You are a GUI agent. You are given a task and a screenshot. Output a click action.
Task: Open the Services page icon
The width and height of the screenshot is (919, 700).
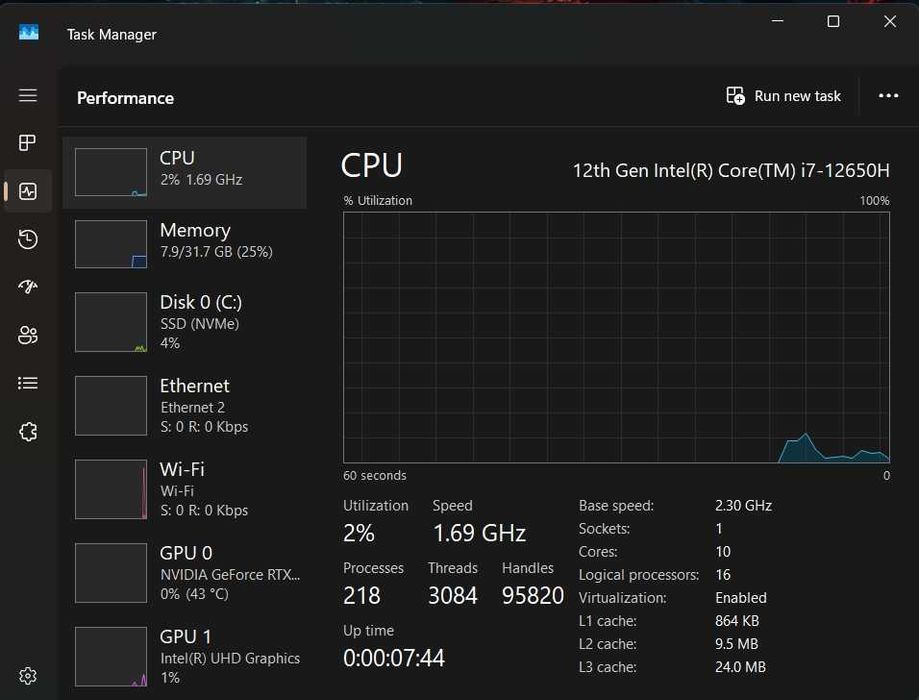[x=28, y=432]
